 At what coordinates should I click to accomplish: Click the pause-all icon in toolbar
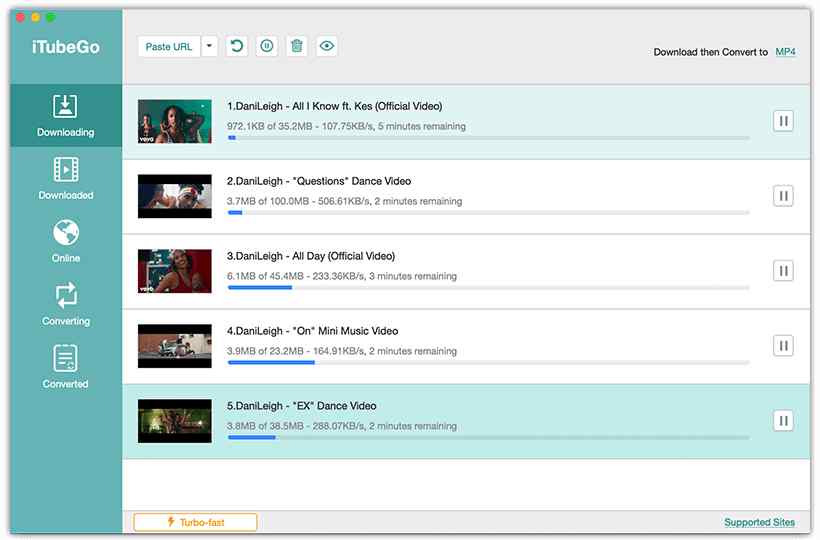[267, 46]
